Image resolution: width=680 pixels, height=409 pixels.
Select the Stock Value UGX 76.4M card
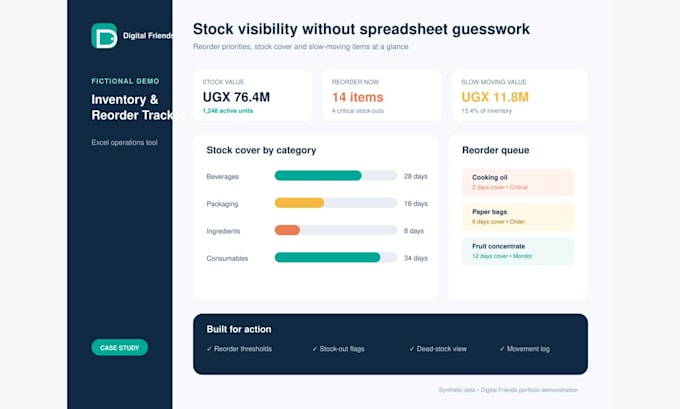click(x=252, y=95)
